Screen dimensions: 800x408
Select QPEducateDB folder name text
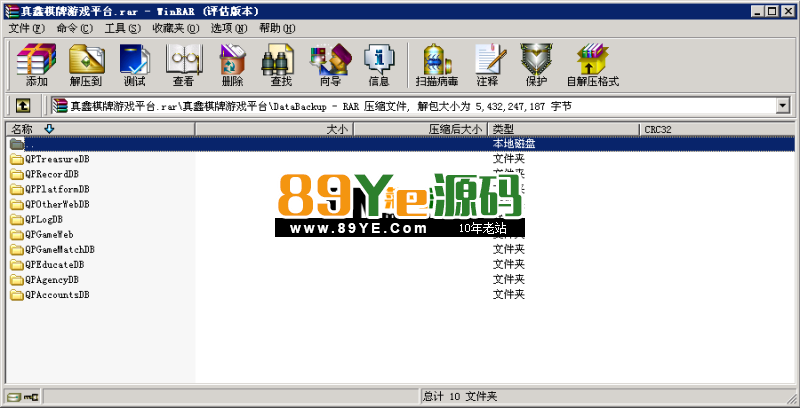(55, 265)
